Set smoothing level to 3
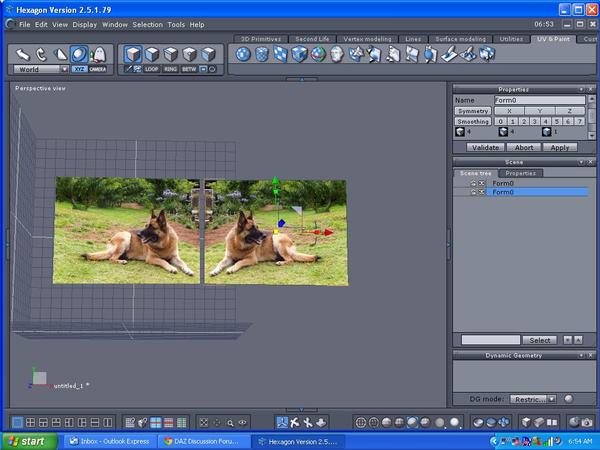Screen dimensions: 600x450 [535, 121]
